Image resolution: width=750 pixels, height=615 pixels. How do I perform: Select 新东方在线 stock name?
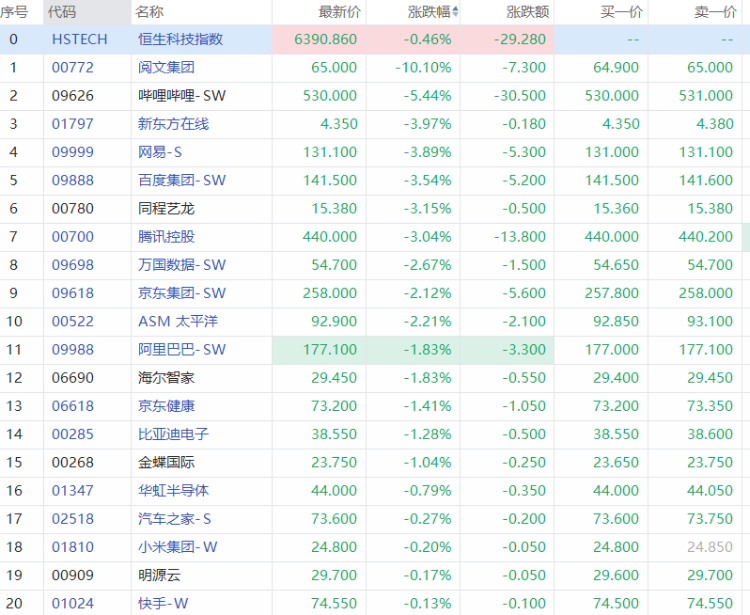click(x=173, y=124)
